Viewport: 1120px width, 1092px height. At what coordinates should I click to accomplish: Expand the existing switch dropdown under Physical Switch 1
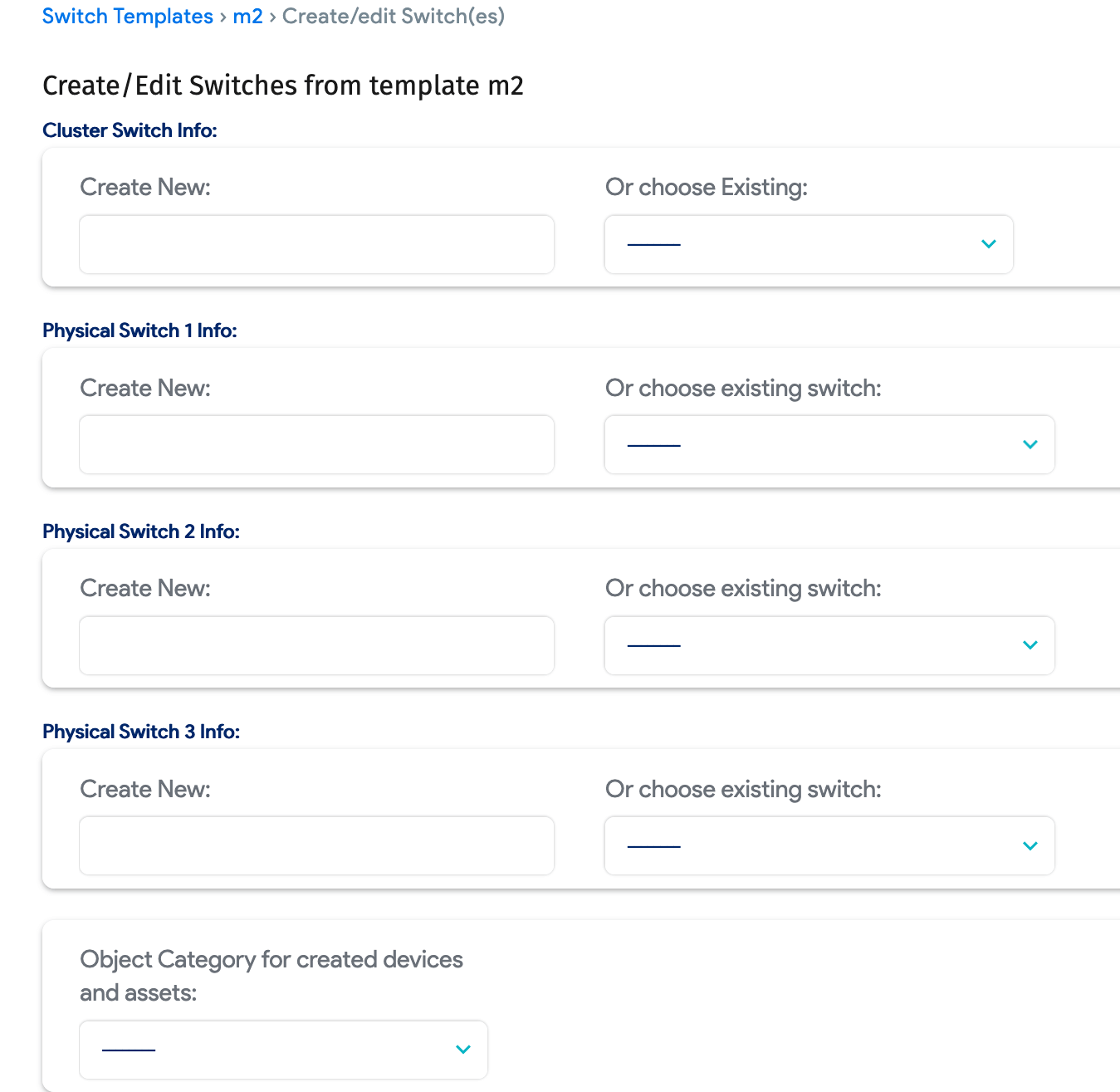click(x=829, y=444)
